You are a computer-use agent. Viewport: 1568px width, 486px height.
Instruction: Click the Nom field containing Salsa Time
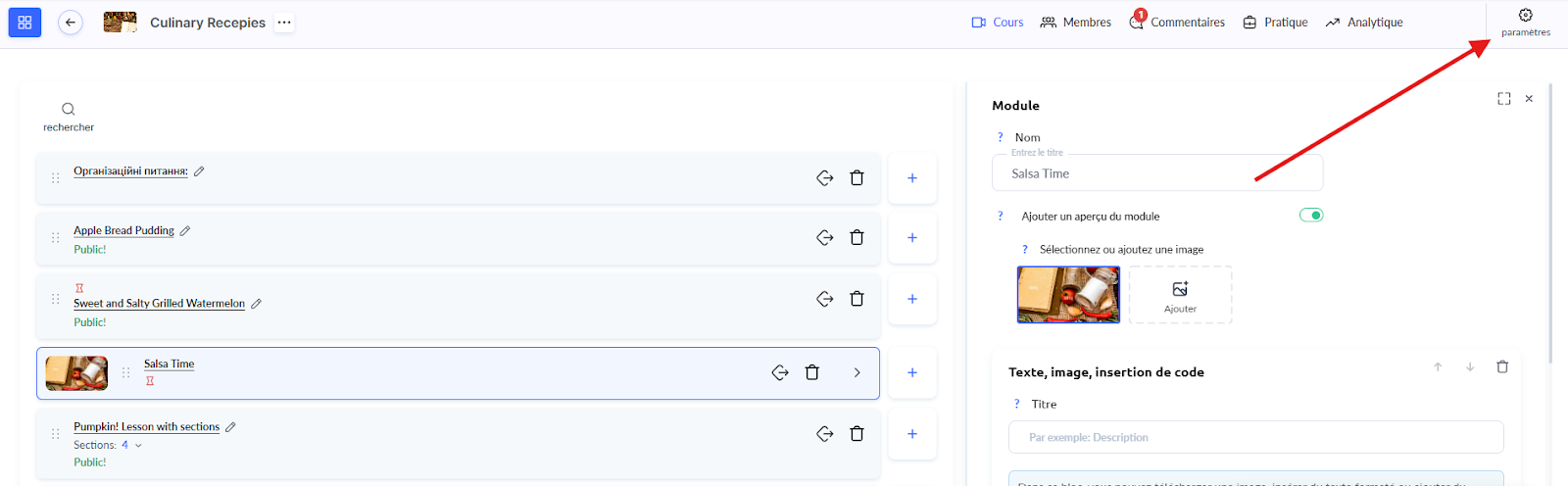1156,173
